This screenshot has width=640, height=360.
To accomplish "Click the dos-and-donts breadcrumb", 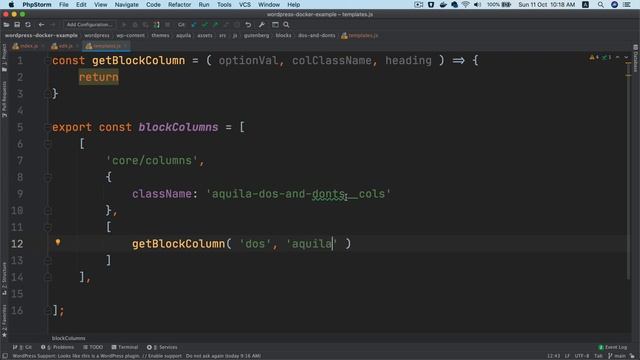I will tap(316, 36).
